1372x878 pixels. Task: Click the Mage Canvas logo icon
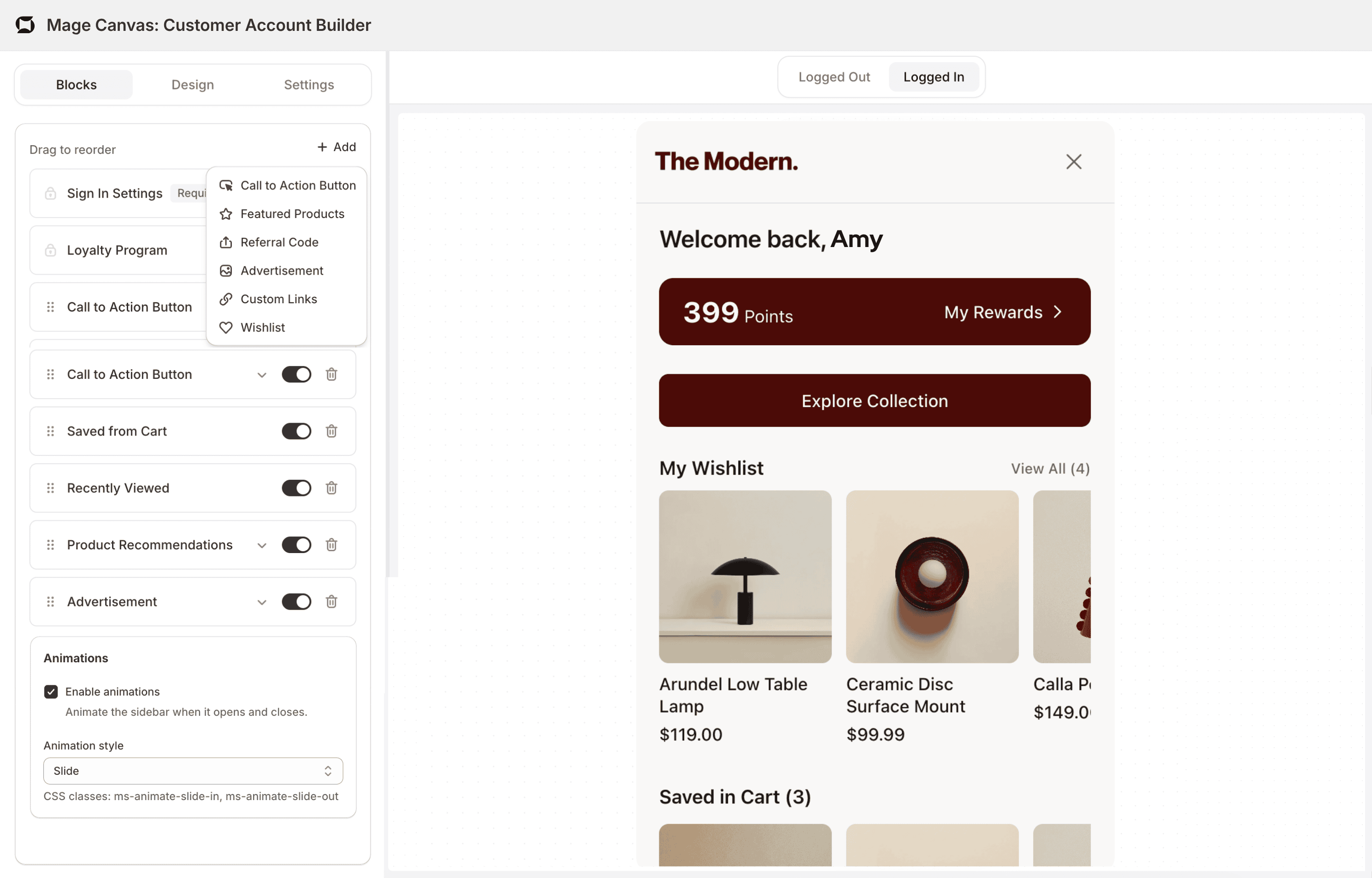click(x=25, y=25)
